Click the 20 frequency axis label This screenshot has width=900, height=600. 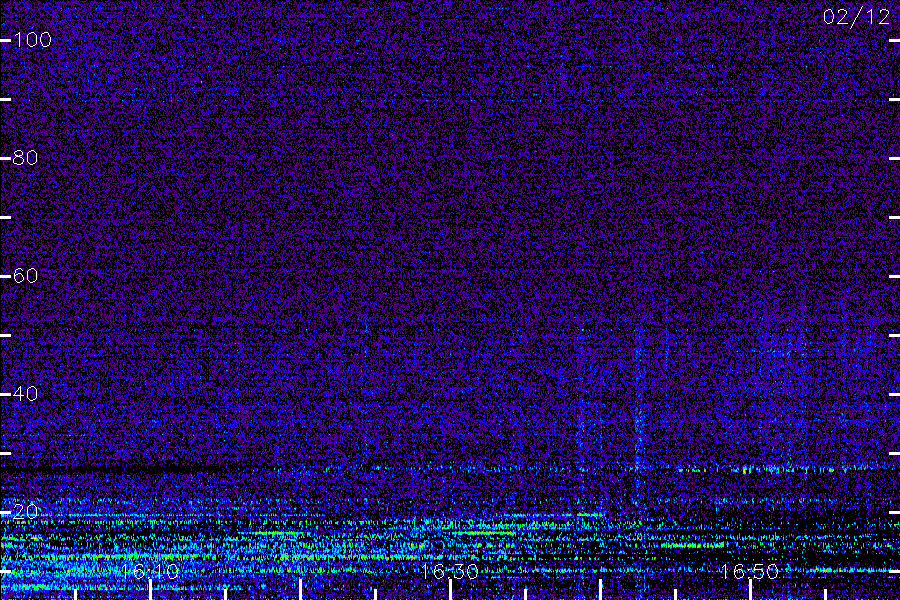click(x=25, y=511)
